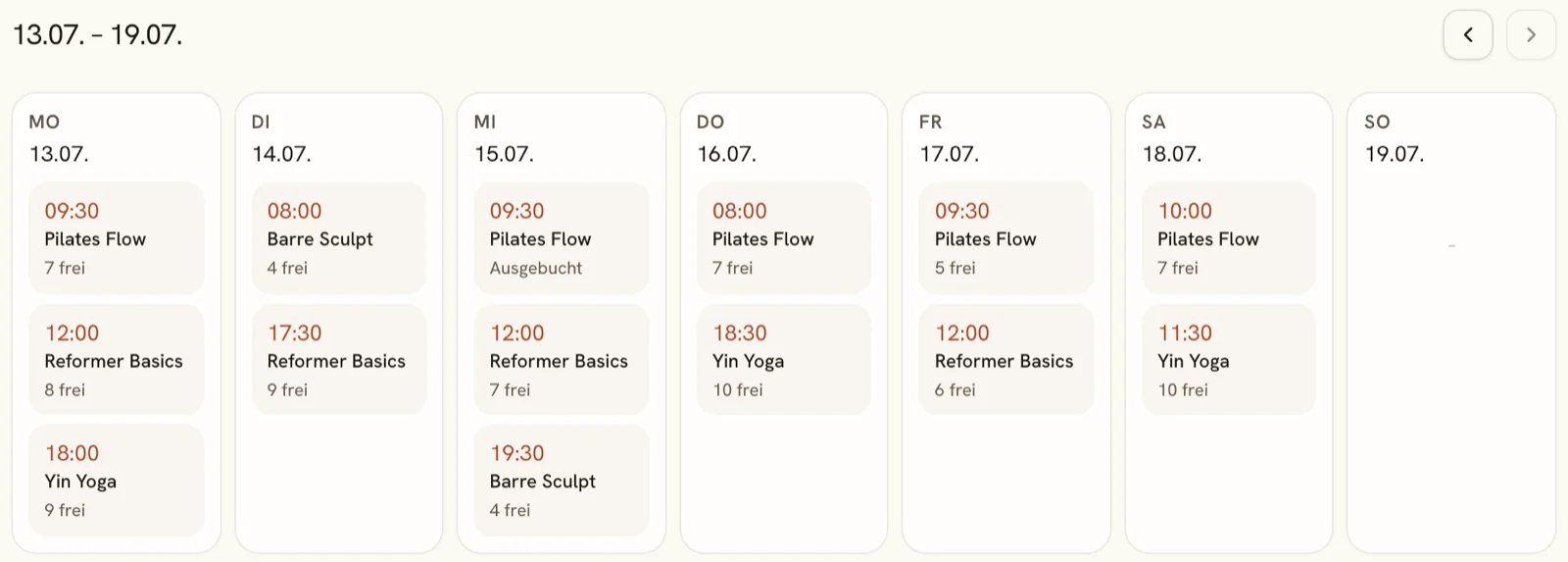Select Friday 09:30 Pilates Flow slot
The width and height of the screenshot is (1568, 562).
click(x=1006, y=238)
